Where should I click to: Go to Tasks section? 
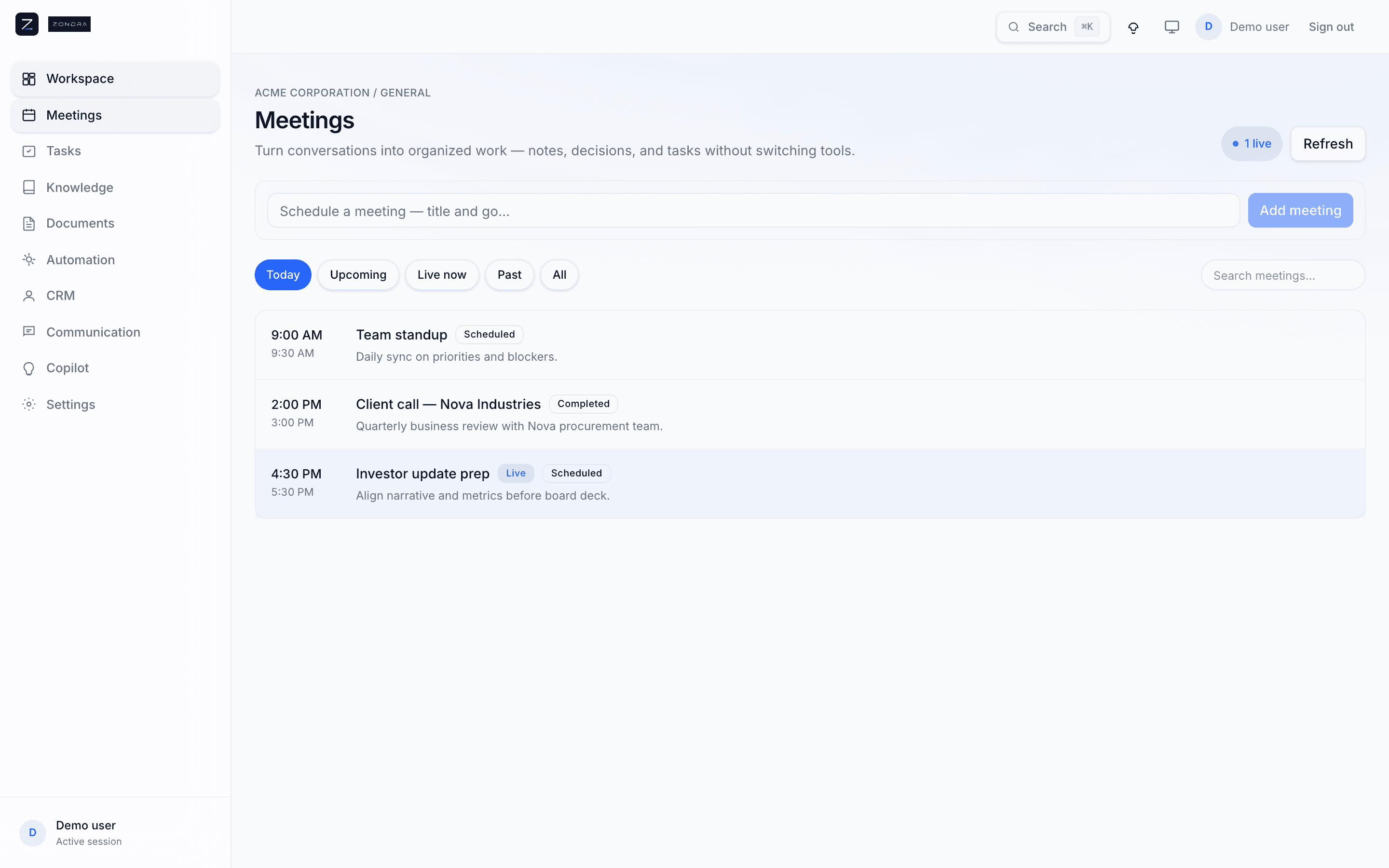pos(64,151)
